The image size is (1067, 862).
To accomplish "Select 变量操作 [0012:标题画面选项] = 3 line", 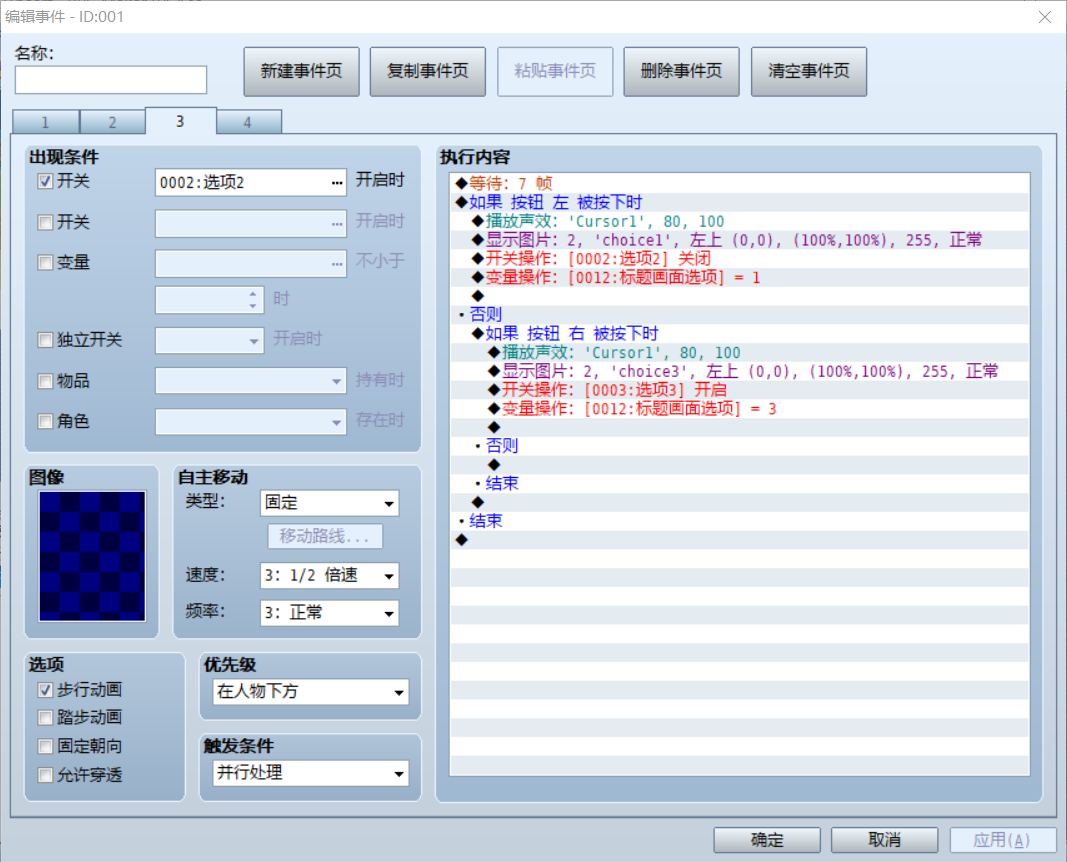I will coord(740,409).
